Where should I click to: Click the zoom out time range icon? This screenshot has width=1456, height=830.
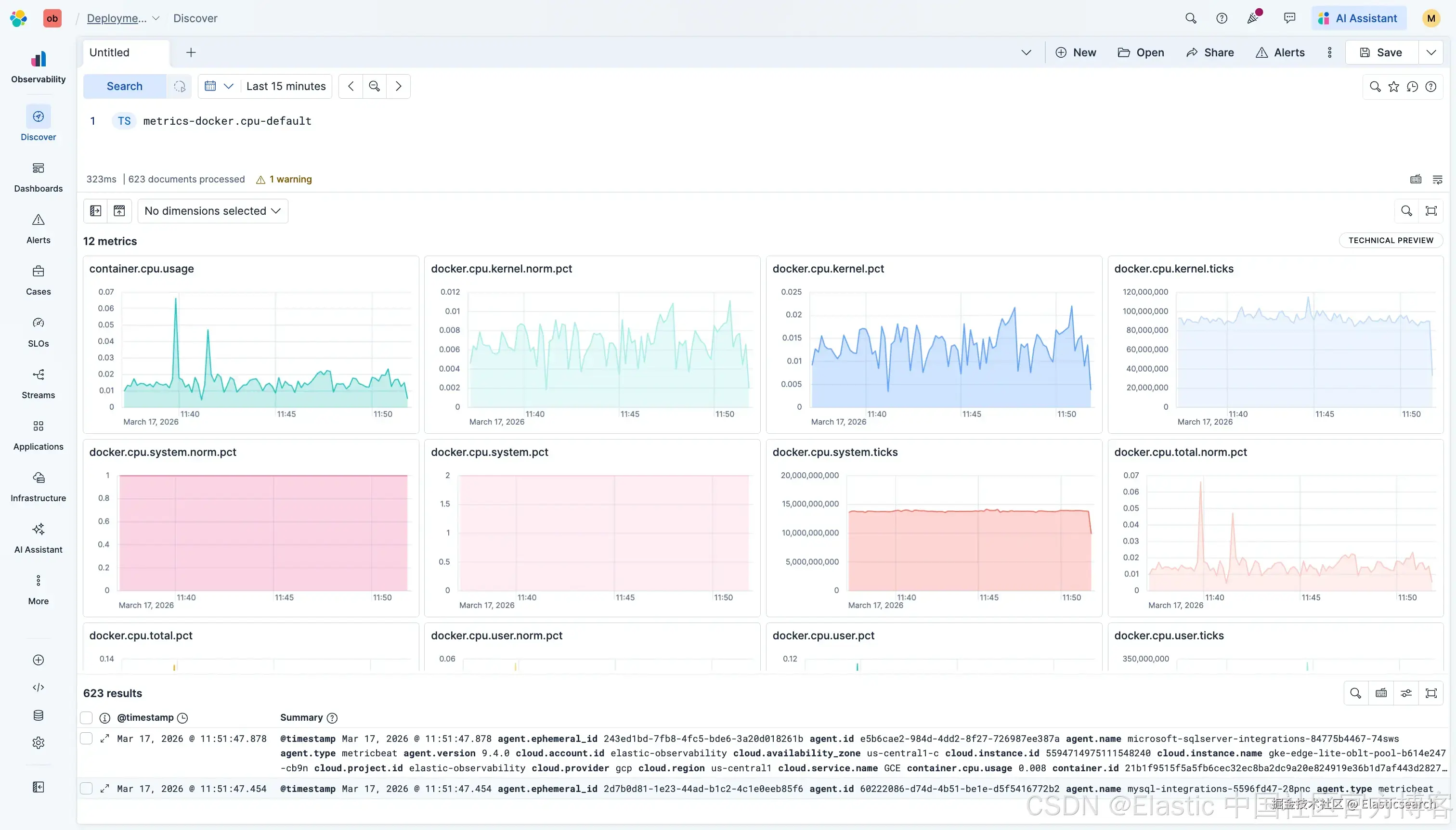tap(375, 86)
